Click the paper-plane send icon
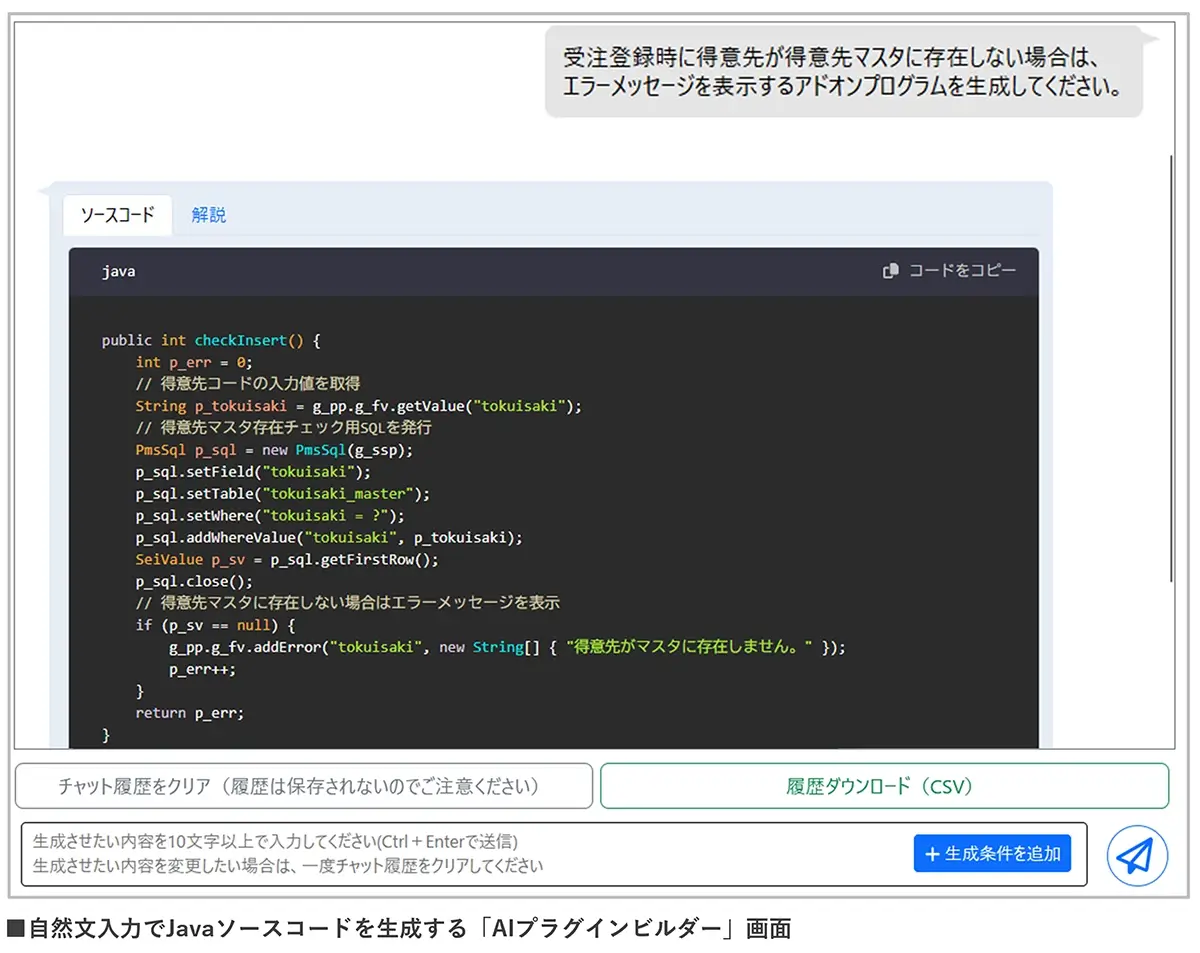This screenshot has height=953, width=1200. click(1137, 855)
